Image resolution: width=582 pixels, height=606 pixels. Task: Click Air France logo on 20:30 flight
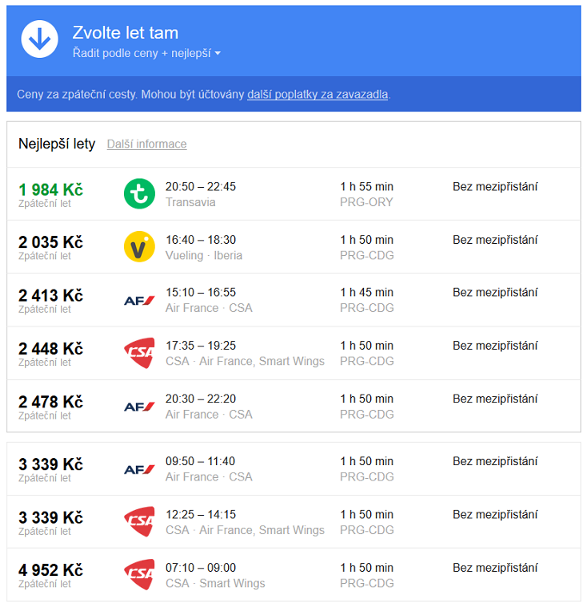139,407
